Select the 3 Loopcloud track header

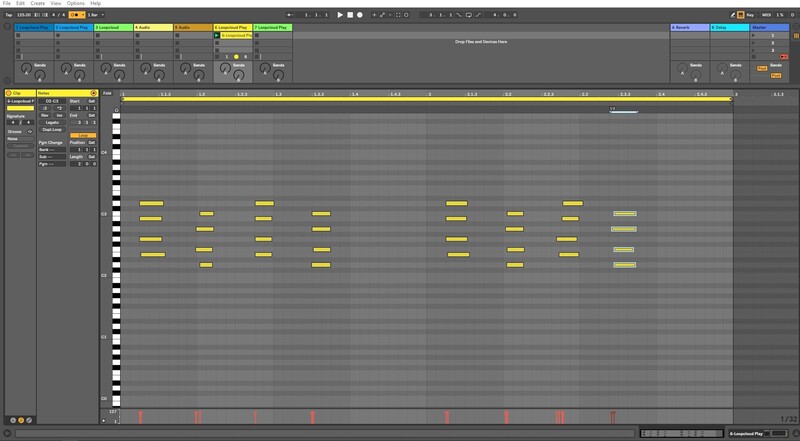point(113,27)
